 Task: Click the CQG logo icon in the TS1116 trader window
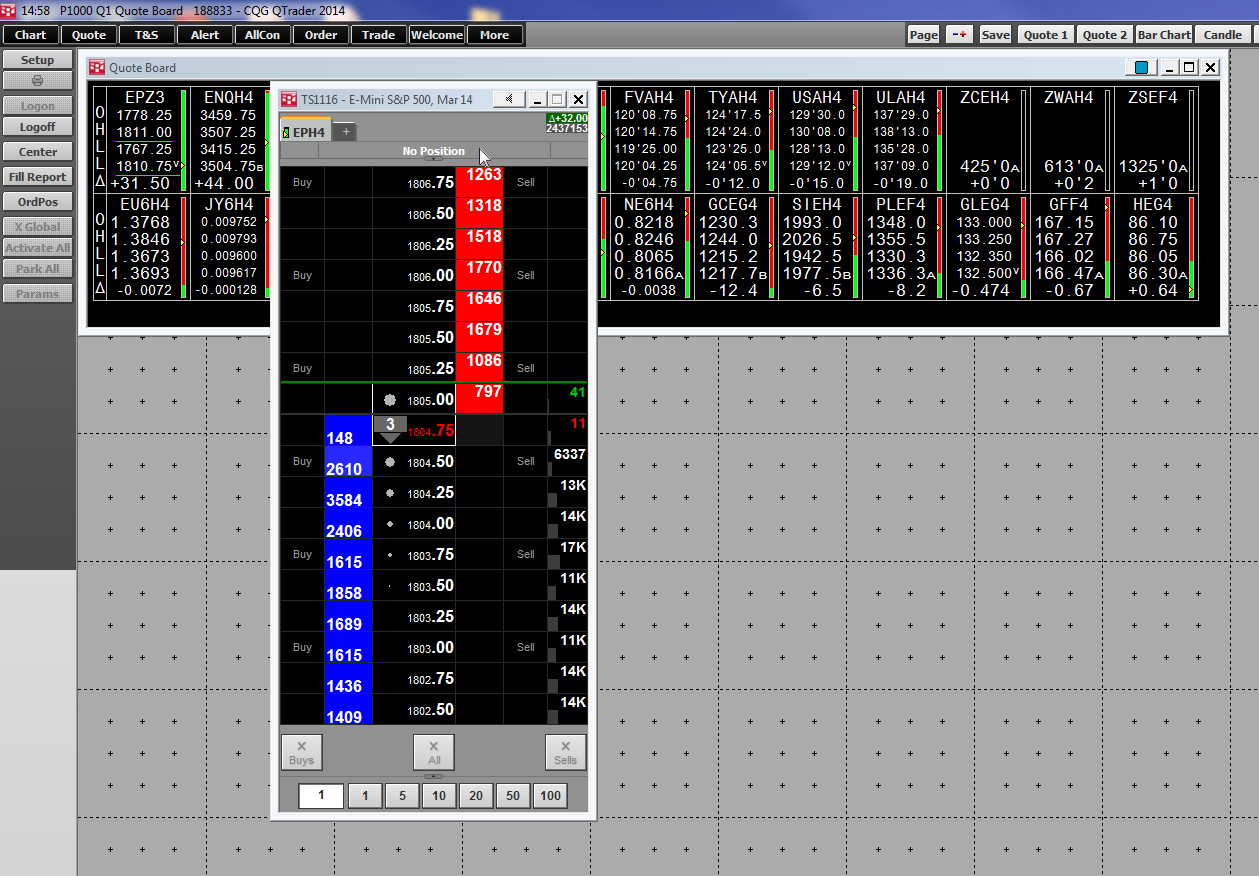pyautogui.click(x=289, y=100)
